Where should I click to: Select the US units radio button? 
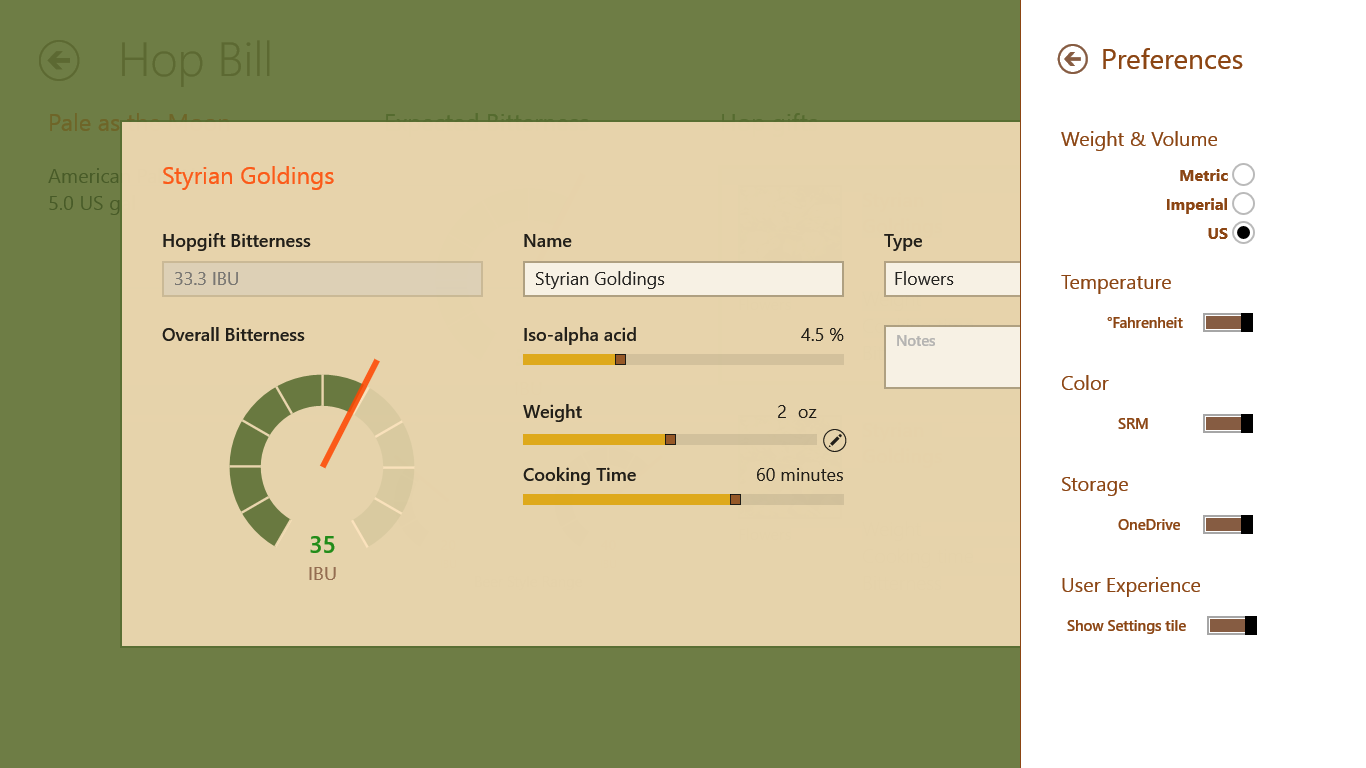[x=1243, y=233]
